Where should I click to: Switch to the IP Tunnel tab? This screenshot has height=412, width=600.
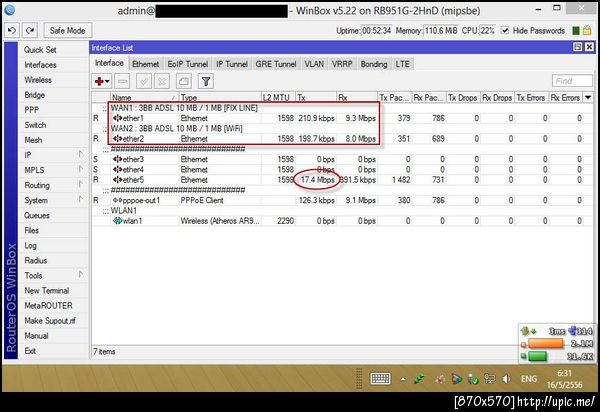point(232,64)
